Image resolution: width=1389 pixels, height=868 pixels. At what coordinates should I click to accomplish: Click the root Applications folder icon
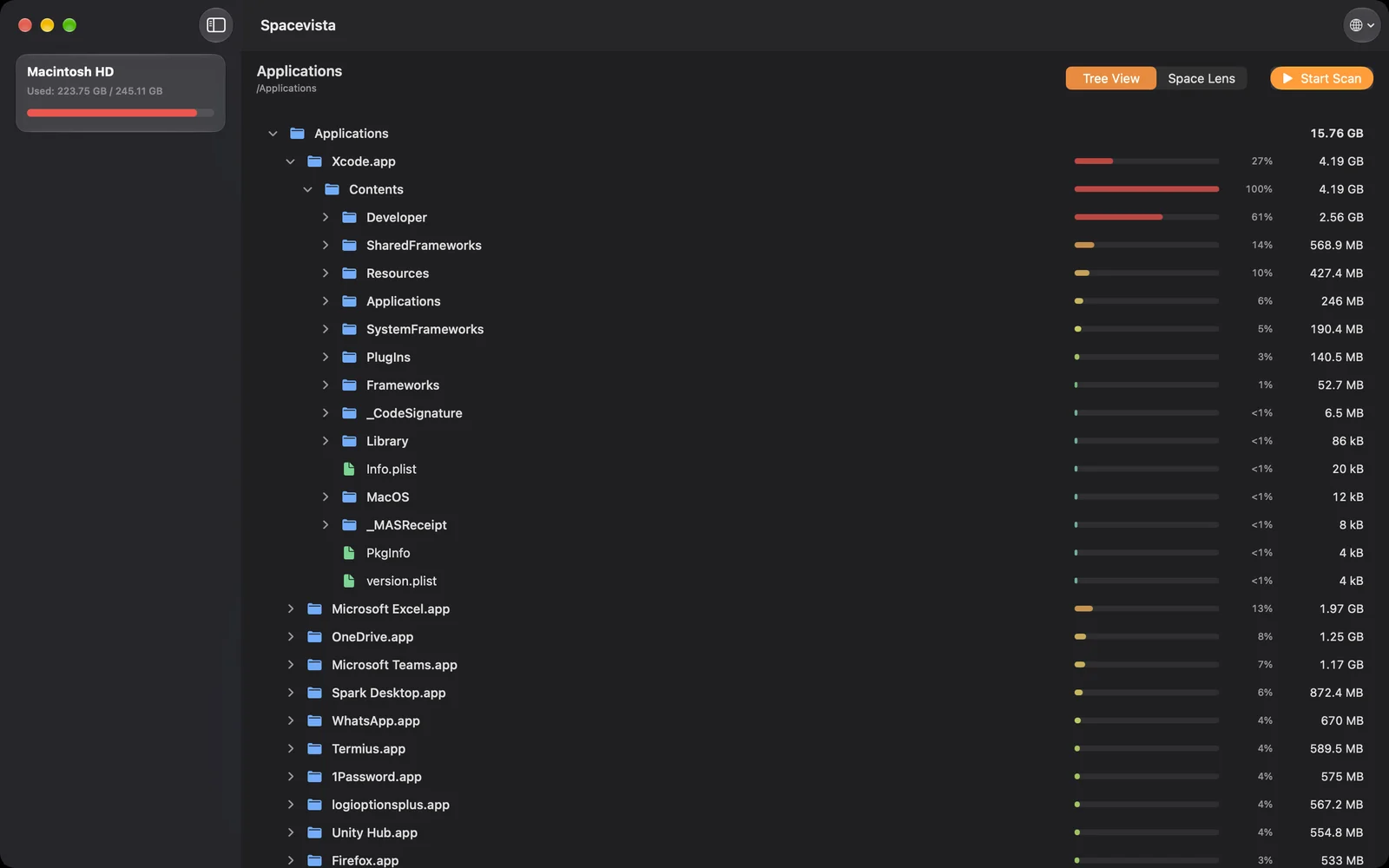coord(297,133)
